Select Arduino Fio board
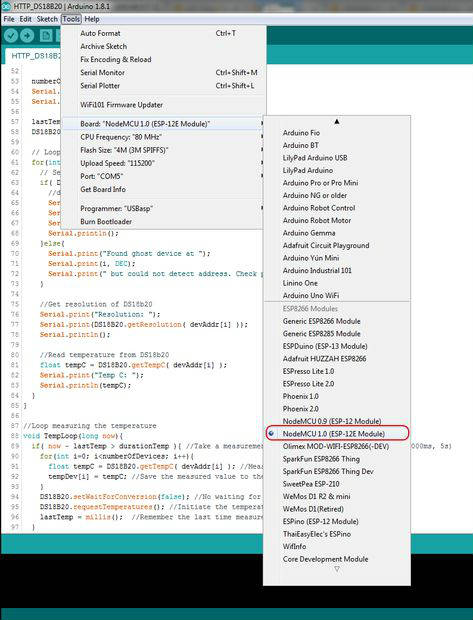Viewport: 473px width, 620px height. 337,133
